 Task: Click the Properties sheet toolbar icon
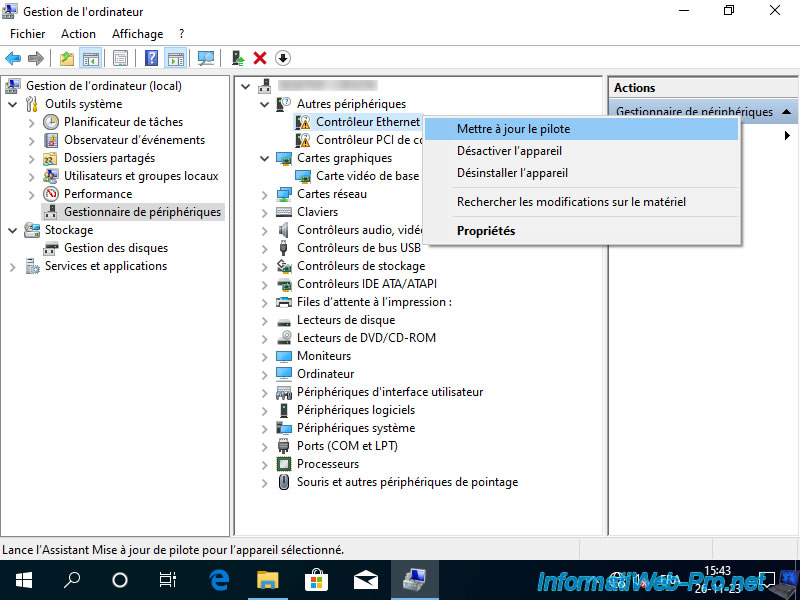click(120, 58)
